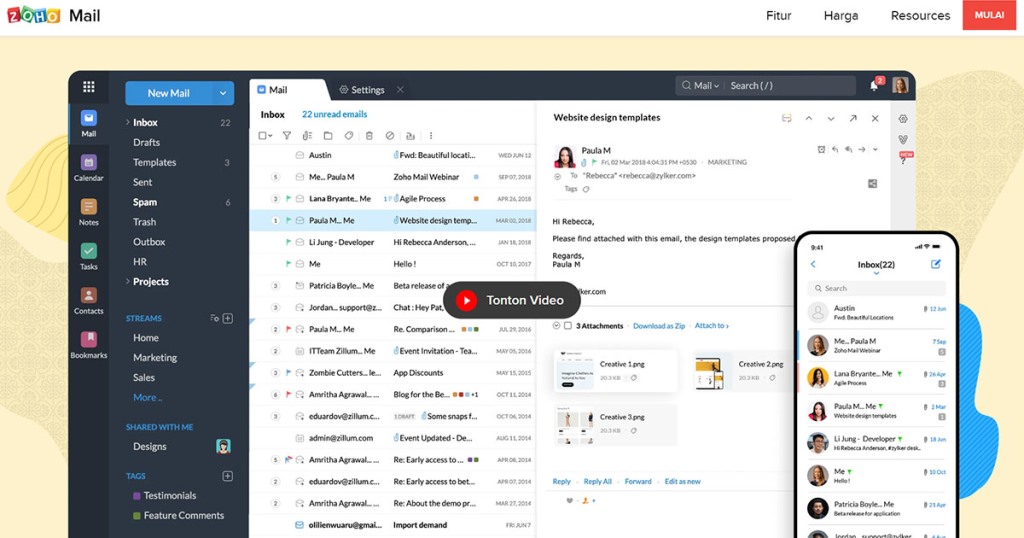Open email in new window arrow icon
Image resolution: width=1024 pixels, height=538 pixels.
click(853, 118)
